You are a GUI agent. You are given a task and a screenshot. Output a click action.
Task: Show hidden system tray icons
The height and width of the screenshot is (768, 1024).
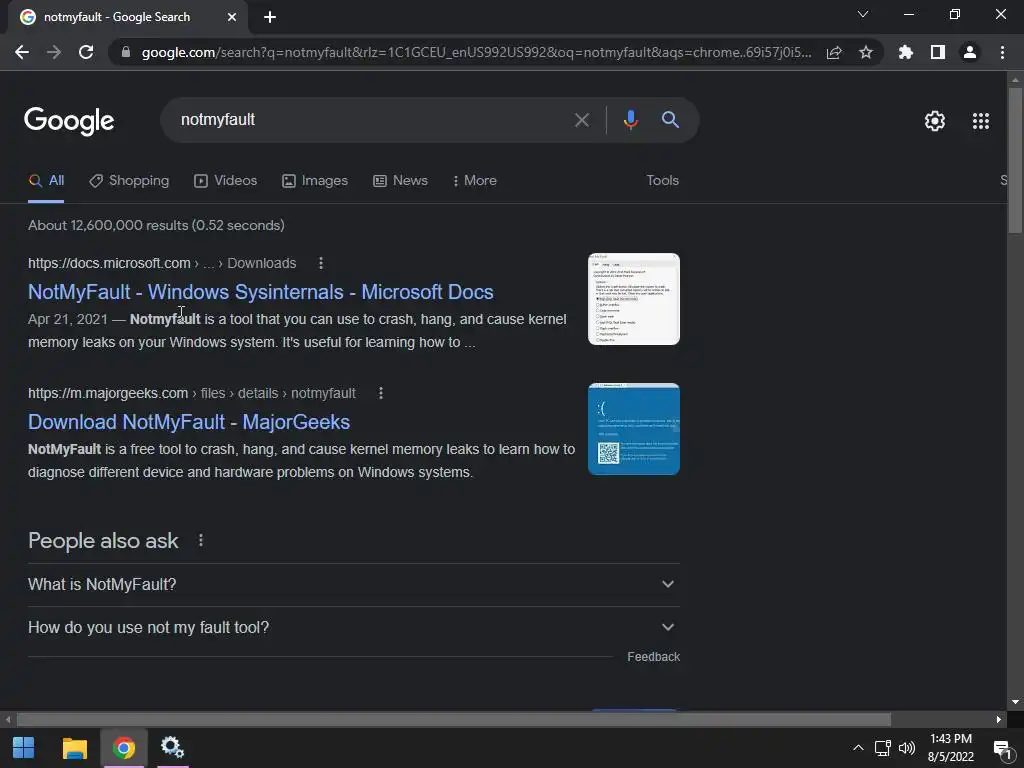(x=858, y=748)
